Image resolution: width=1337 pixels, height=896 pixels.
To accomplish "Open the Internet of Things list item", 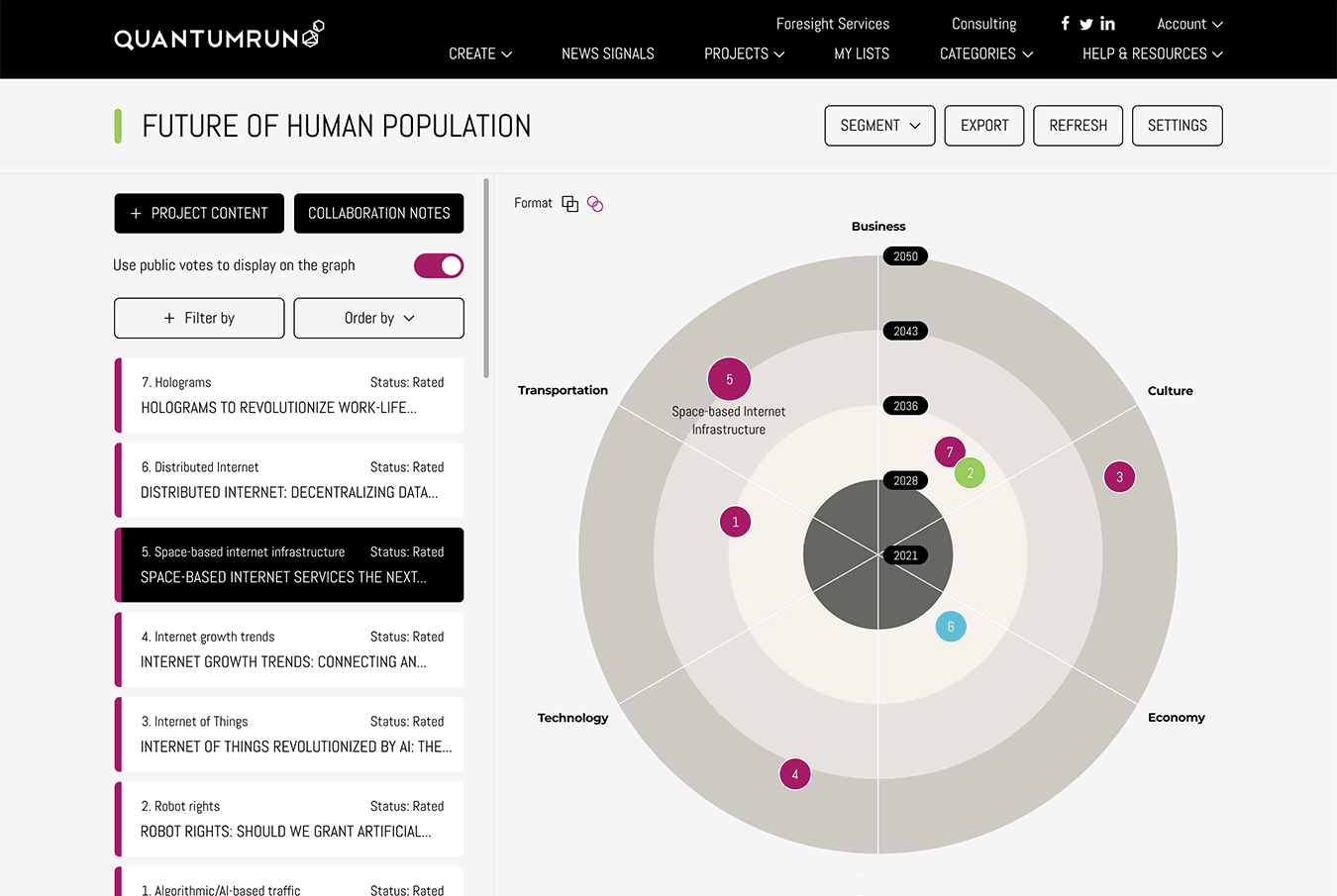I will [x=289, y=735].
